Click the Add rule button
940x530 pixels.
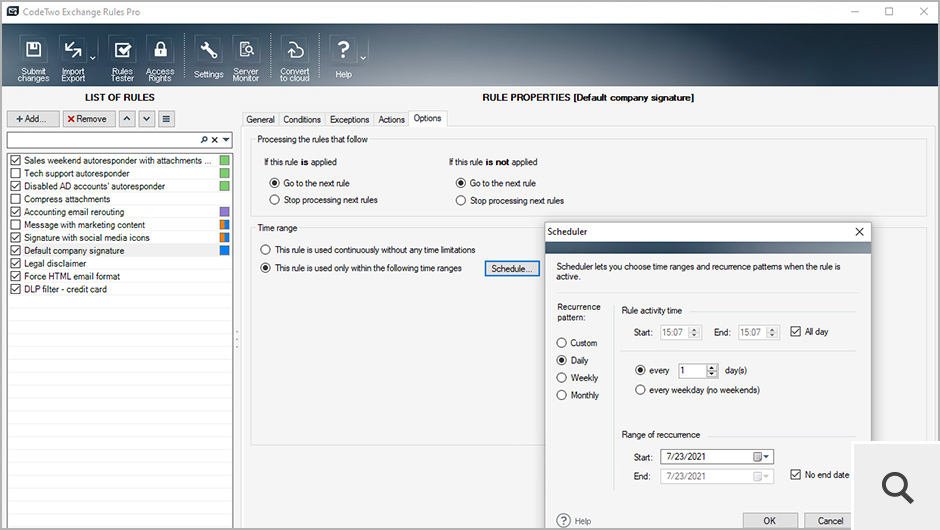point(33,119)
